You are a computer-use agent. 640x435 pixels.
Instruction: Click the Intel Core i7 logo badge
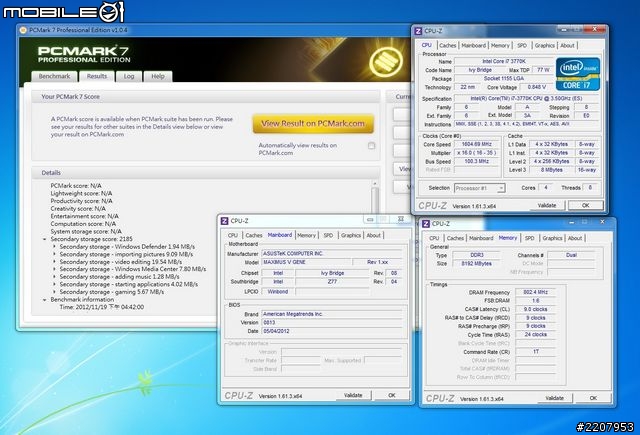pos(578,74)
